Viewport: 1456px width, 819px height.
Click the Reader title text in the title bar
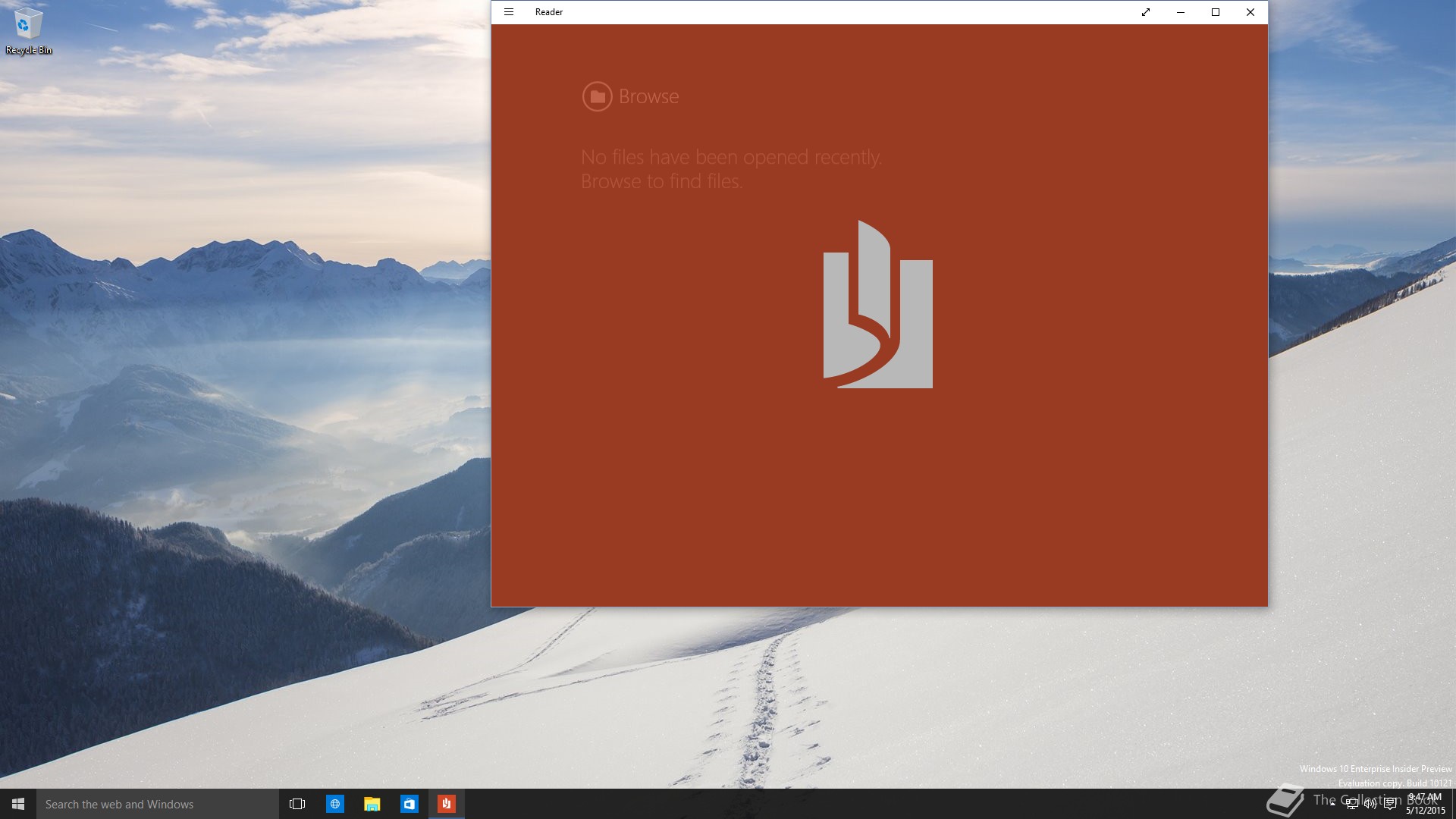[548, 12]
